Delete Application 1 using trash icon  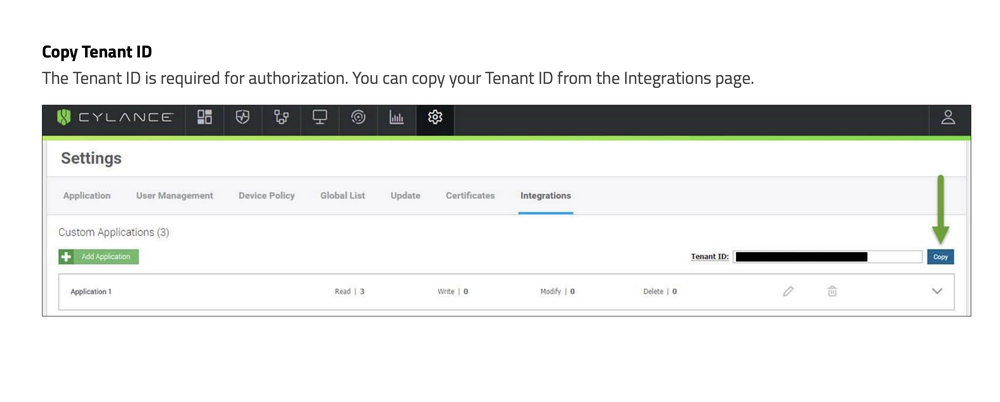[x=831, y=291]
